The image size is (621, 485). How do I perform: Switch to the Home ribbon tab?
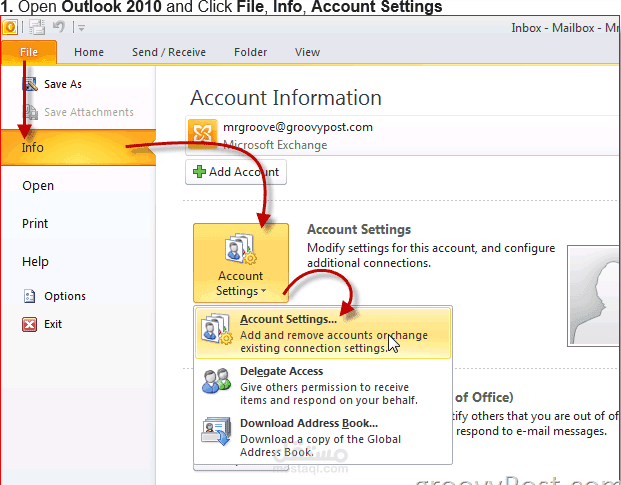[89, 52]
